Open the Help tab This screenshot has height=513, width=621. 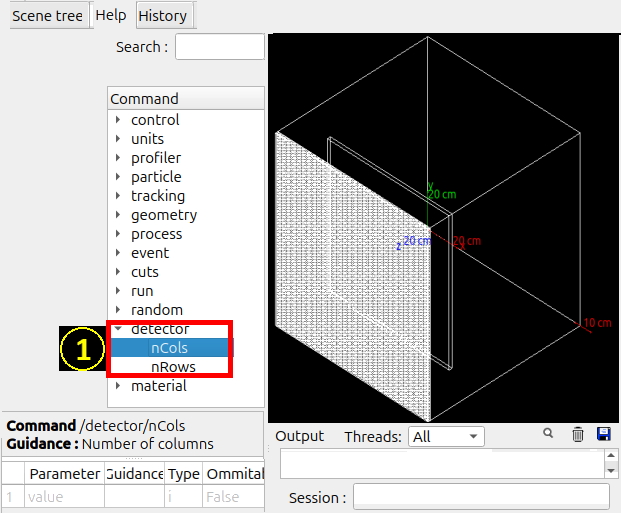111,15
